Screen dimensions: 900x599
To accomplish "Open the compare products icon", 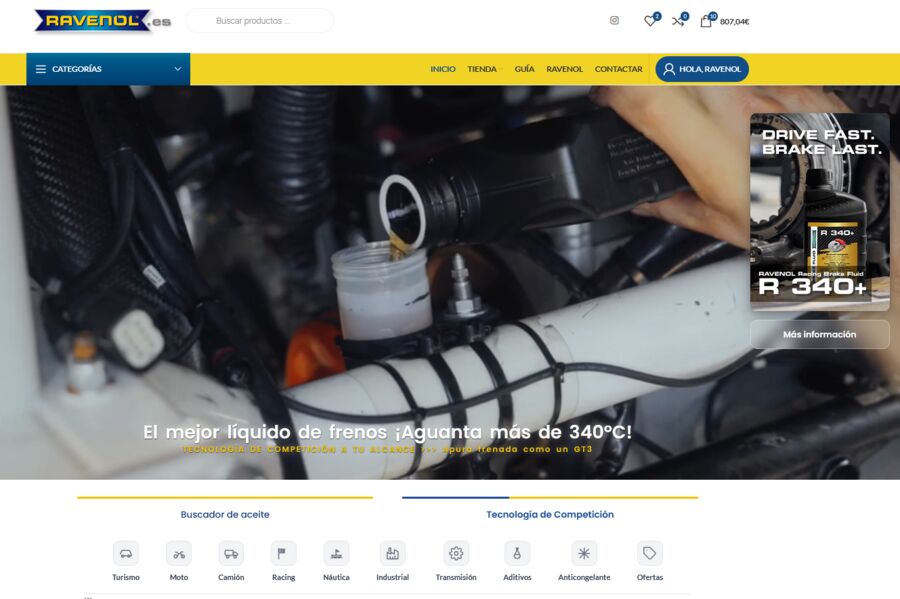I will pyautogui.click(x=678, y=21).
